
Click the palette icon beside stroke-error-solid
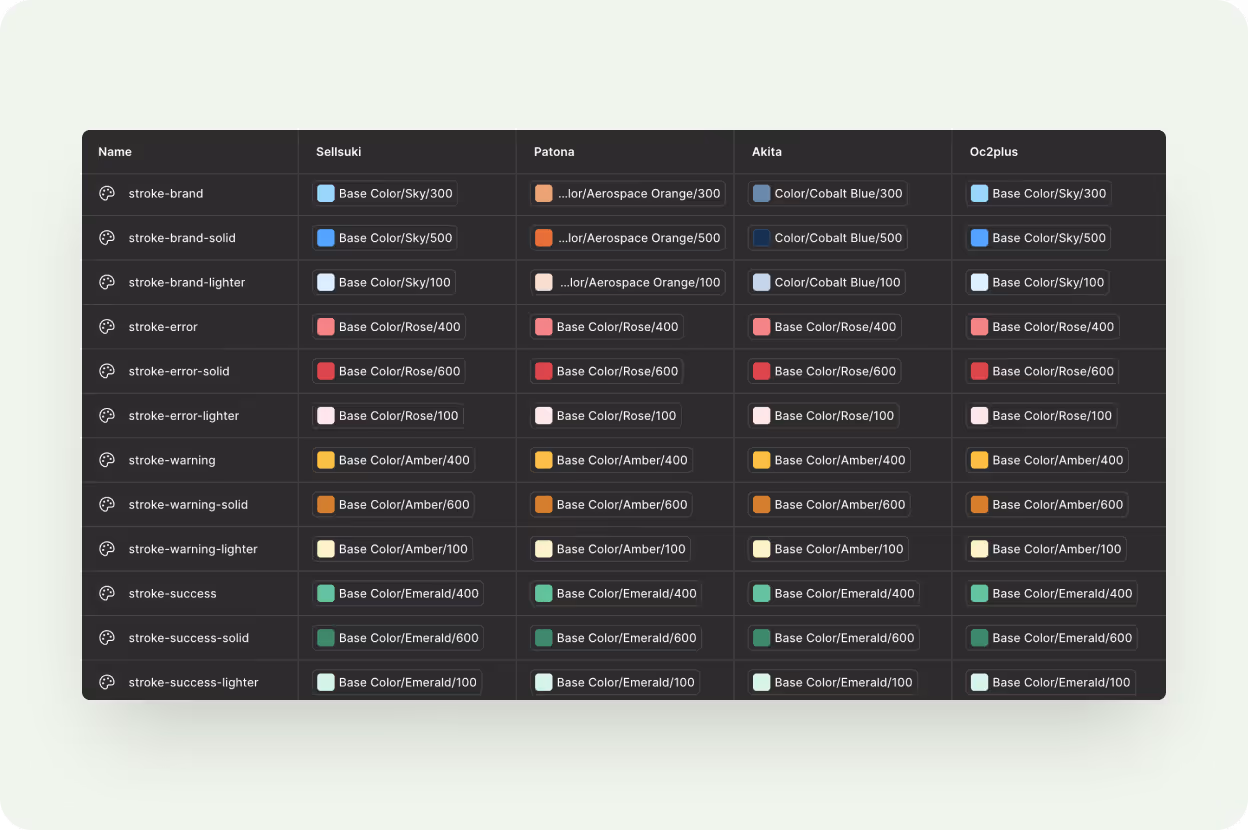107,371
